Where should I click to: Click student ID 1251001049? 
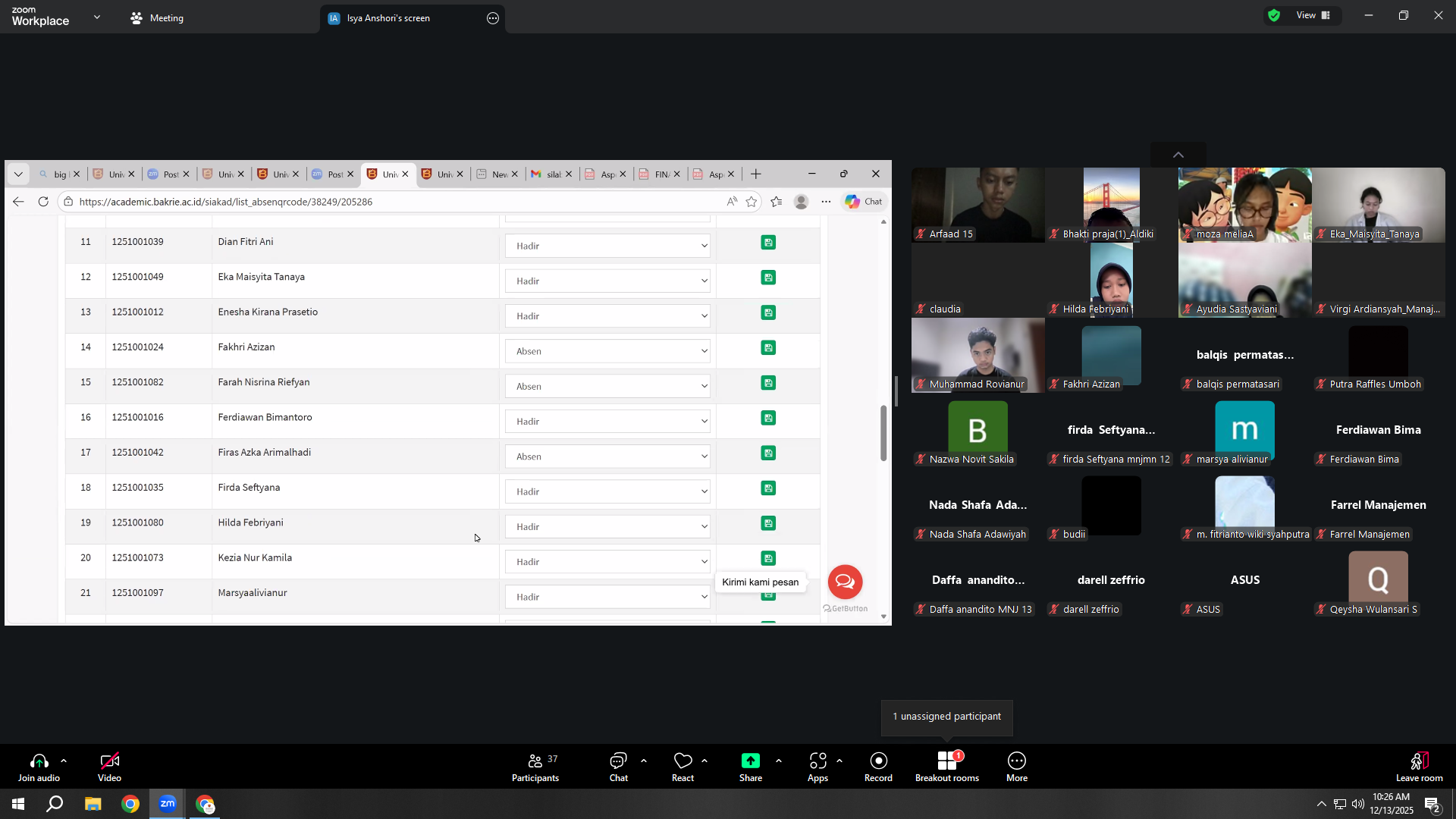(137, 277)
